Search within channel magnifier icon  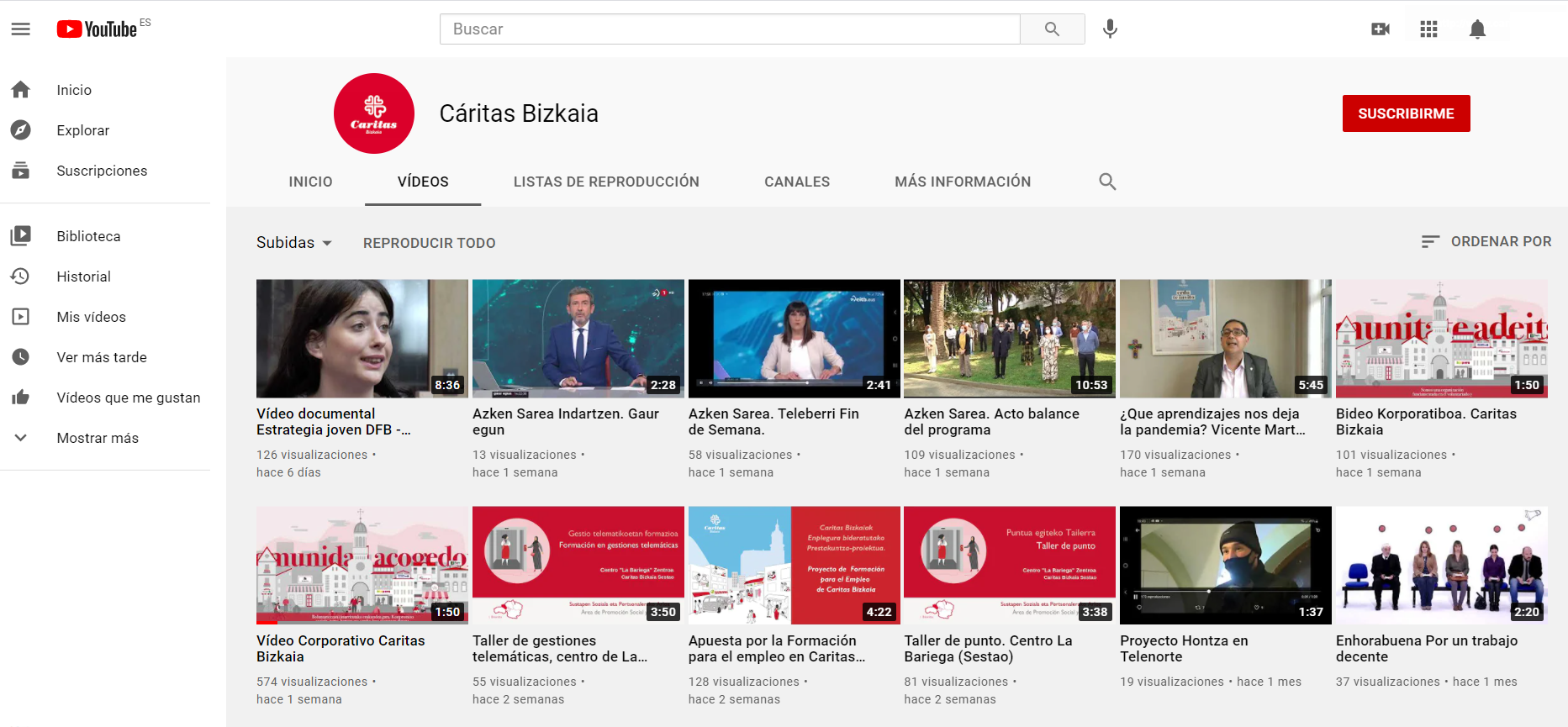[1107, 182]
